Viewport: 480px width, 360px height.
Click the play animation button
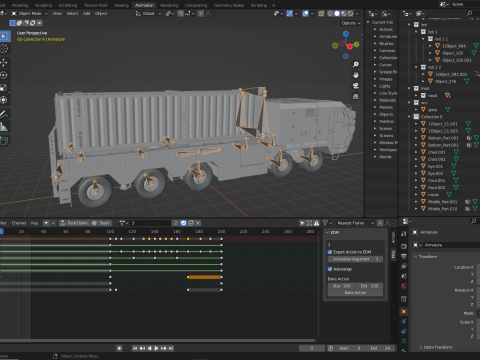(156, 348)
